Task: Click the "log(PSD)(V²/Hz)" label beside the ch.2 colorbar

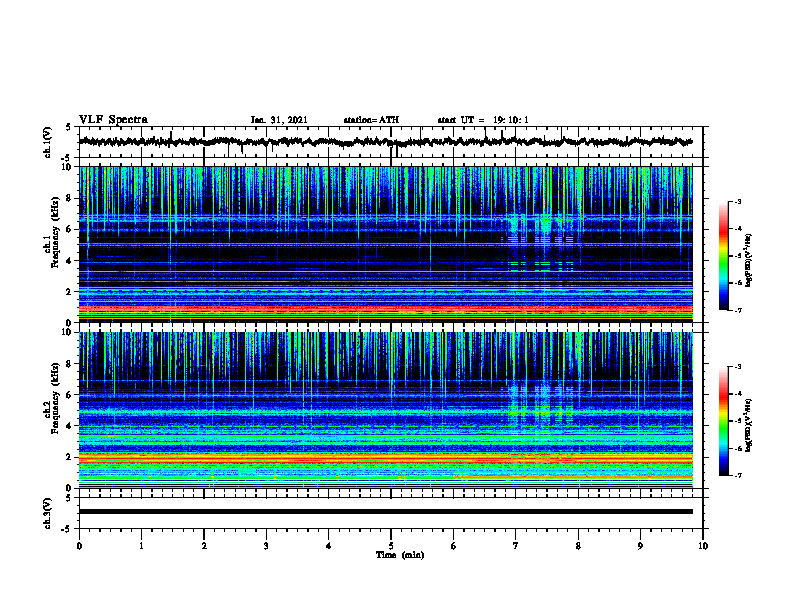Action: coord(748,425)
